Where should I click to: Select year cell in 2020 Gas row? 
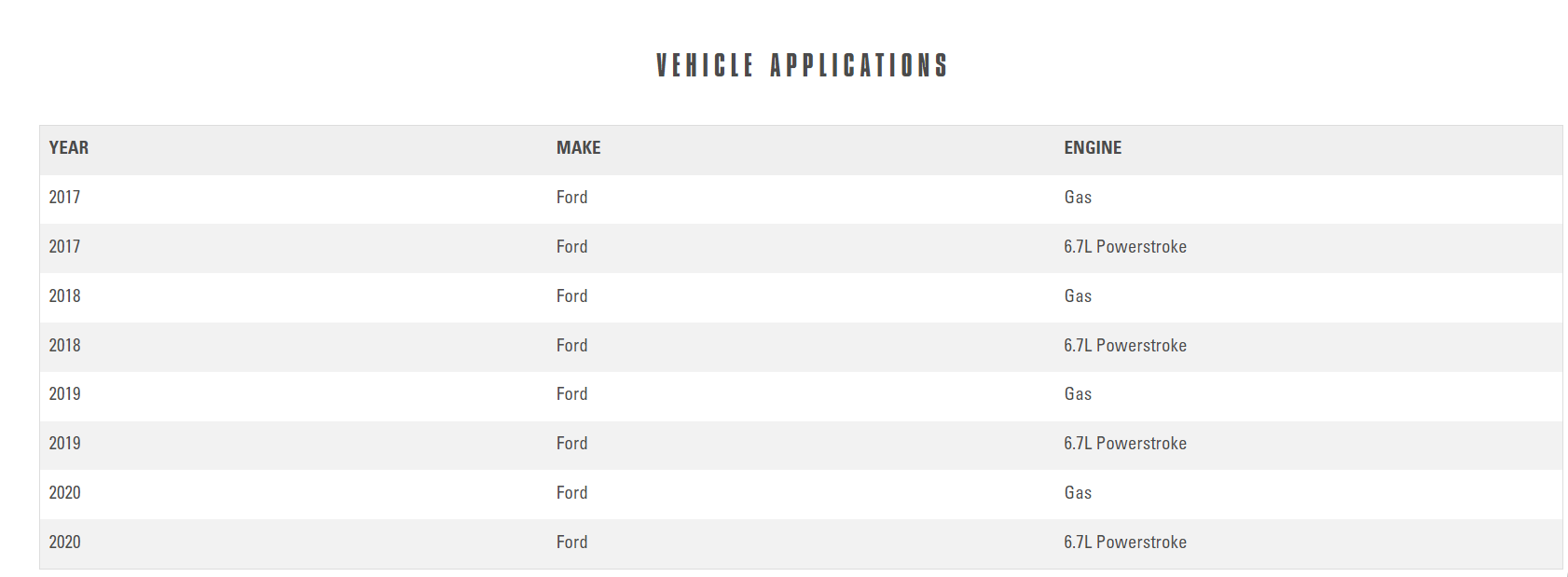click(x=64, y=493)
